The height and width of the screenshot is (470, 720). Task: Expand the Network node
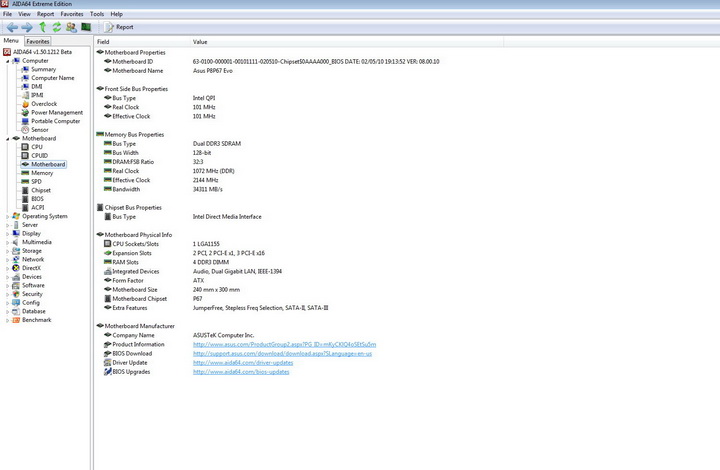7,259
